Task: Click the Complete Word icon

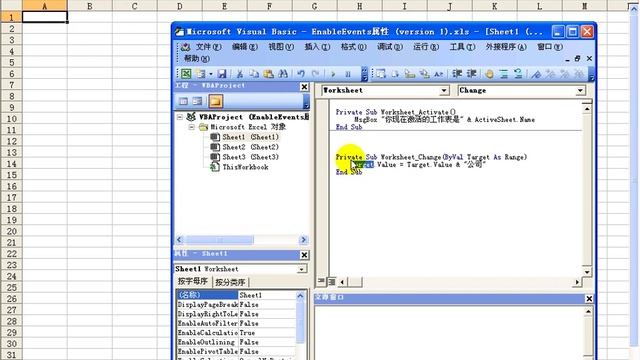Action: [x=438, y=73]
